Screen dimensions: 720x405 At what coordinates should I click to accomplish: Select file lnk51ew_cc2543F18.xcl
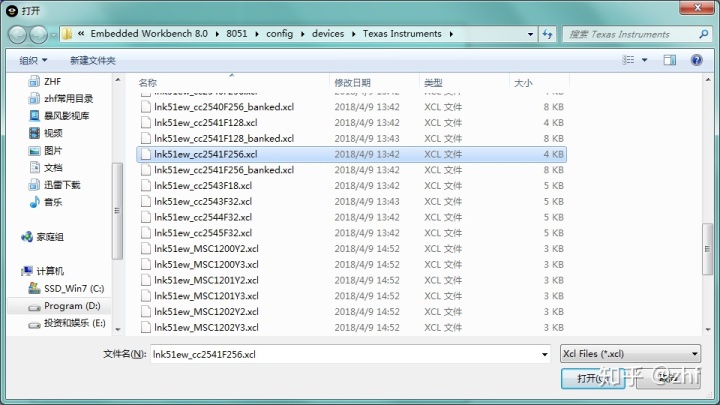[352, 186]
